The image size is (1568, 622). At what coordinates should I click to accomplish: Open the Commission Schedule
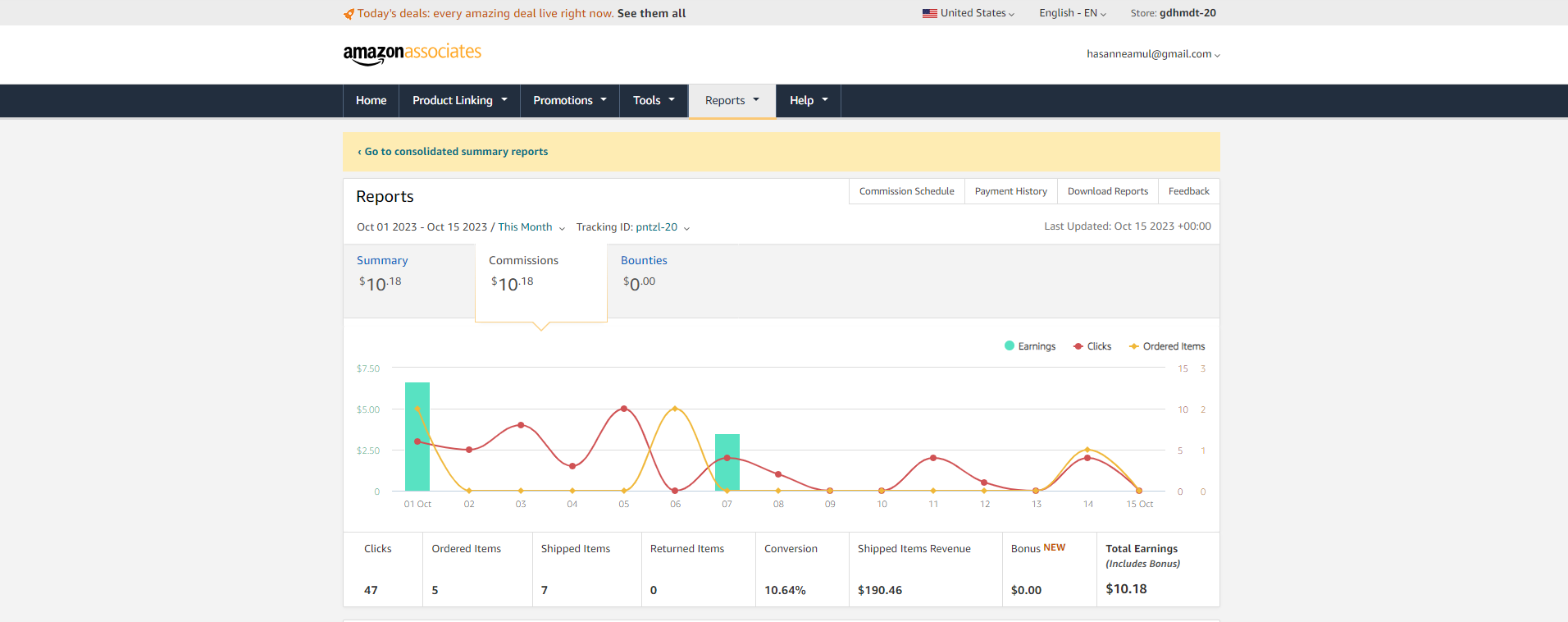(907, 191)
